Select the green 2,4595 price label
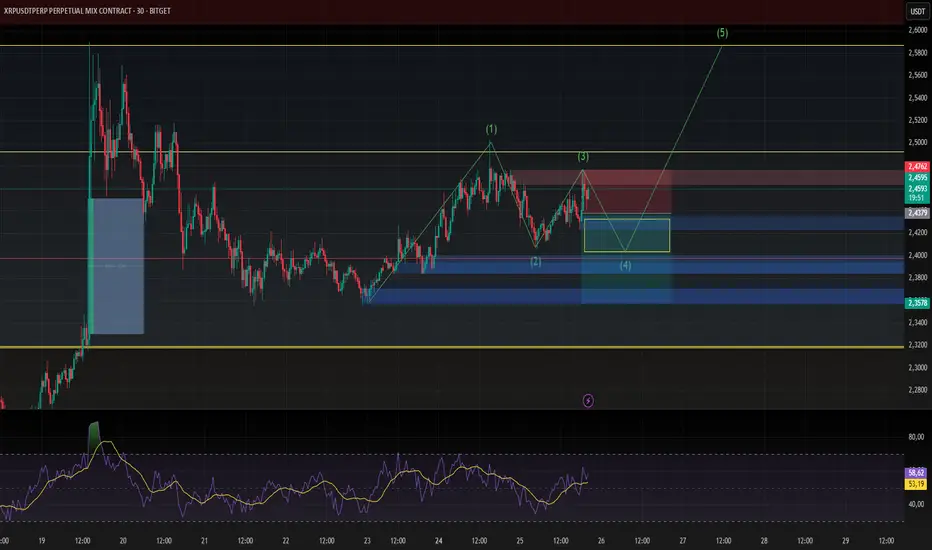 (917, 177)
